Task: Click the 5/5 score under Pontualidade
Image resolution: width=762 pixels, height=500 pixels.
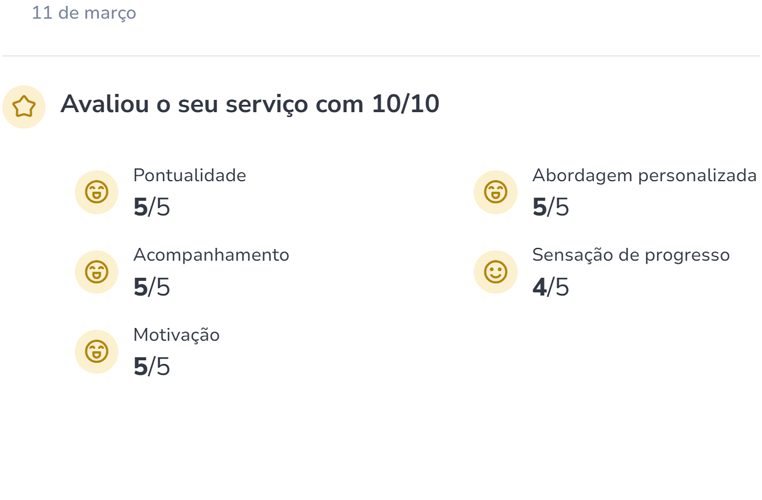Action: click(152, 208)
